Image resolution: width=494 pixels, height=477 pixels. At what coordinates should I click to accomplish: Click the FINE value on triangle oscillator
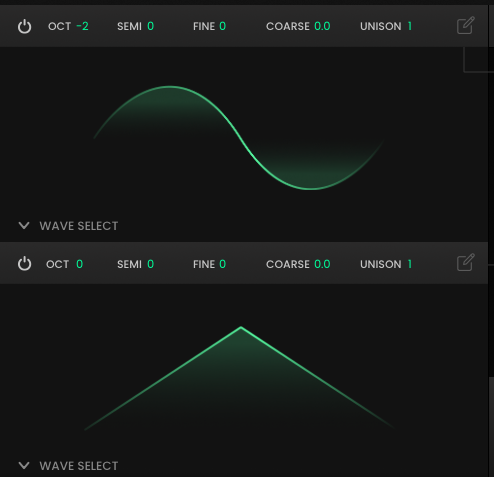(x=222, y=264)
